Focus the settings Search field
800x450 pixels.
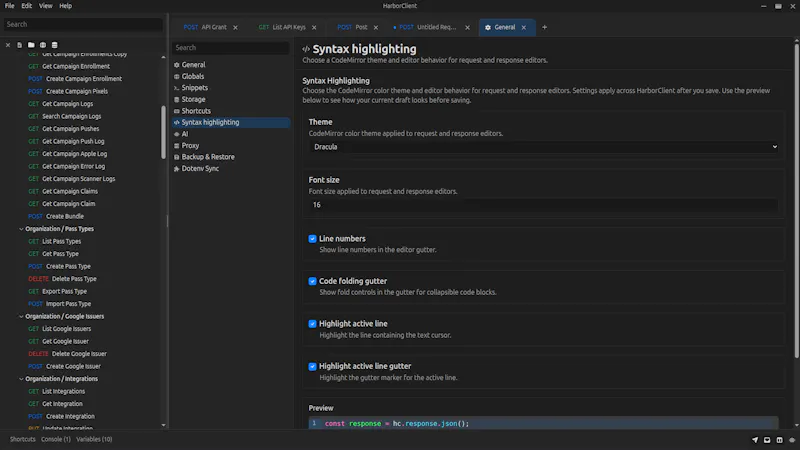coord(231,47)
